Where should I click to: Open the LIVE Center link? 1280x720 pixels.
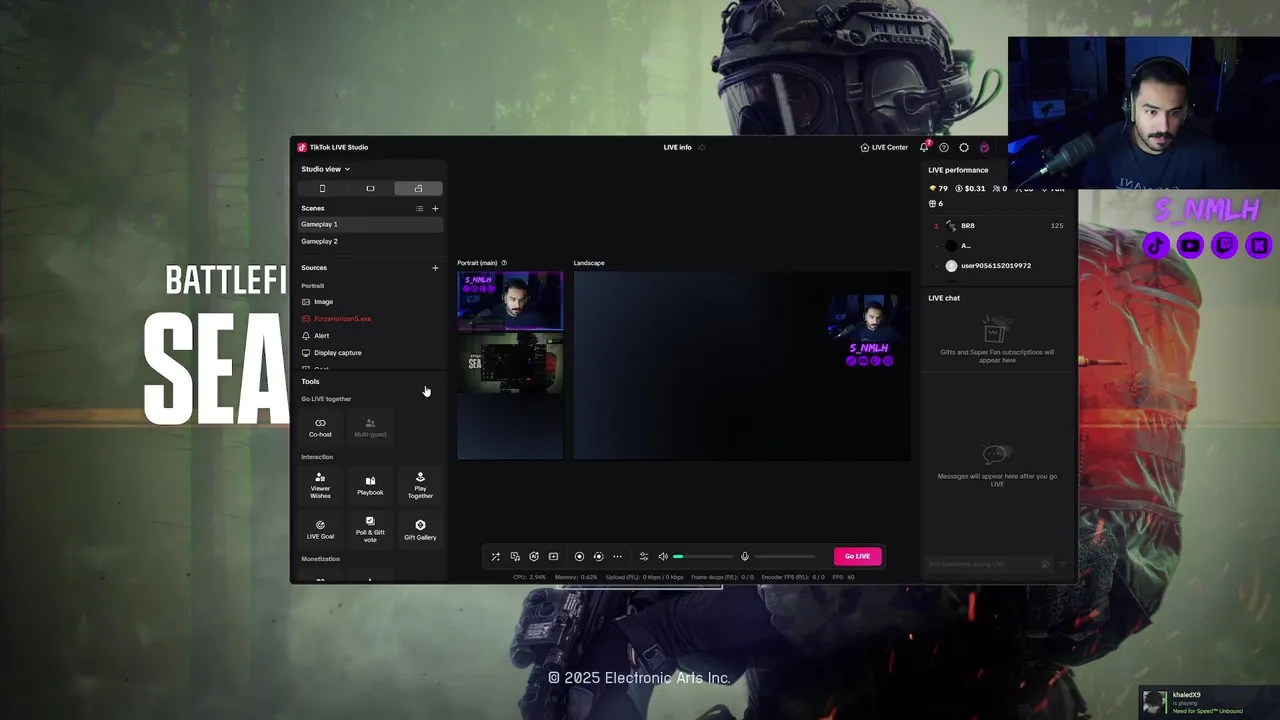tap(884, 147)
